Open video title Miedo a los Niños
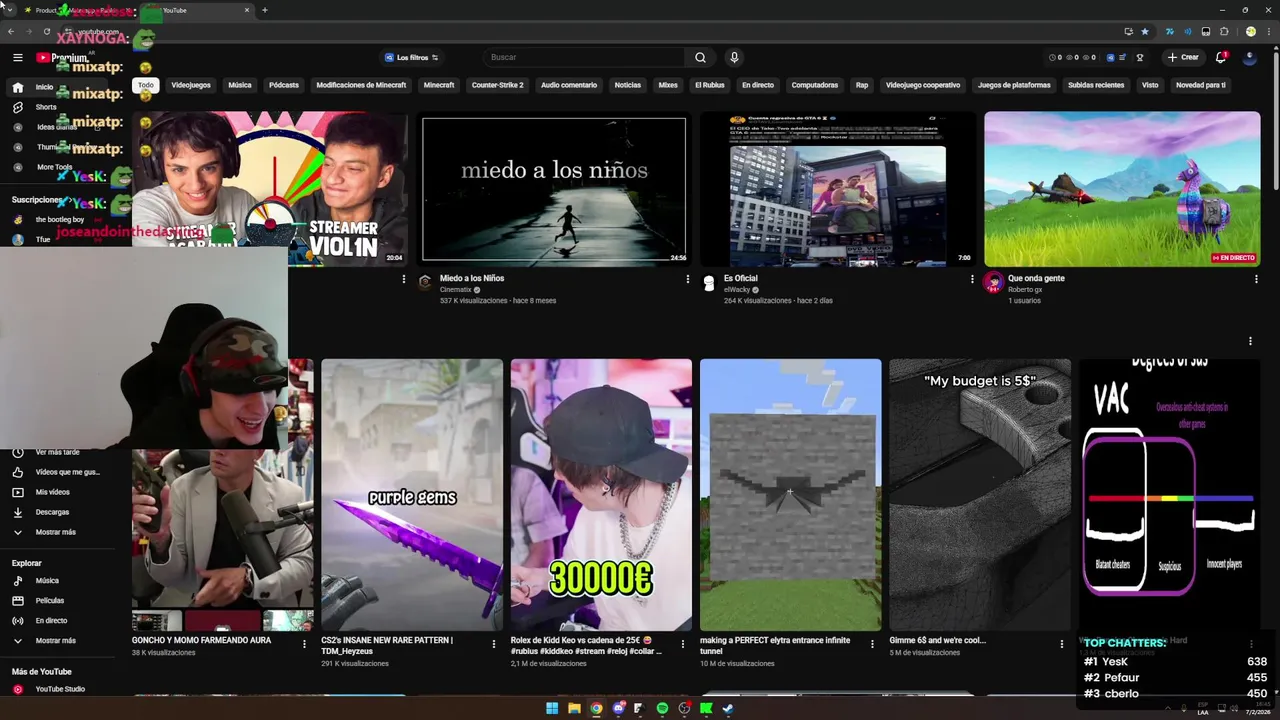The width and height of the screenshot is (1280, 720). pyautogui.click(x=472, y=278)
